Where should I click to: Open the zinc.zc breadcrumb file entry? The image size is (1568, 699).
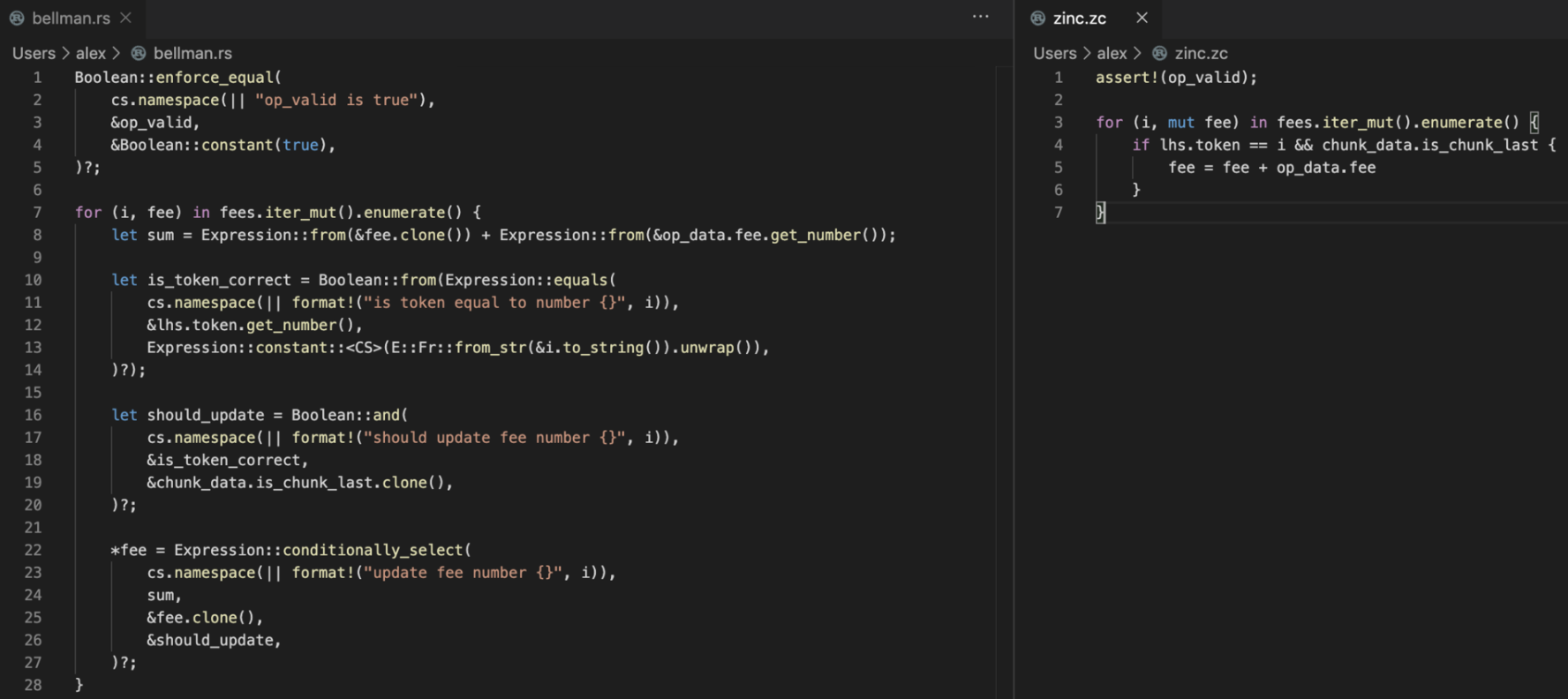click(x=1201, y=54)
